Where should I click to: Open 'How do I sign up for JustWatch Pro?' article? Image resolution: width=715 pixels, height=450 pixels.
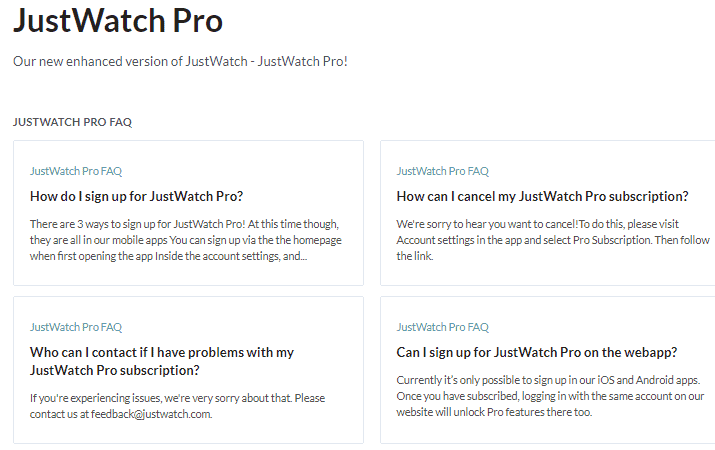[136, 197]
